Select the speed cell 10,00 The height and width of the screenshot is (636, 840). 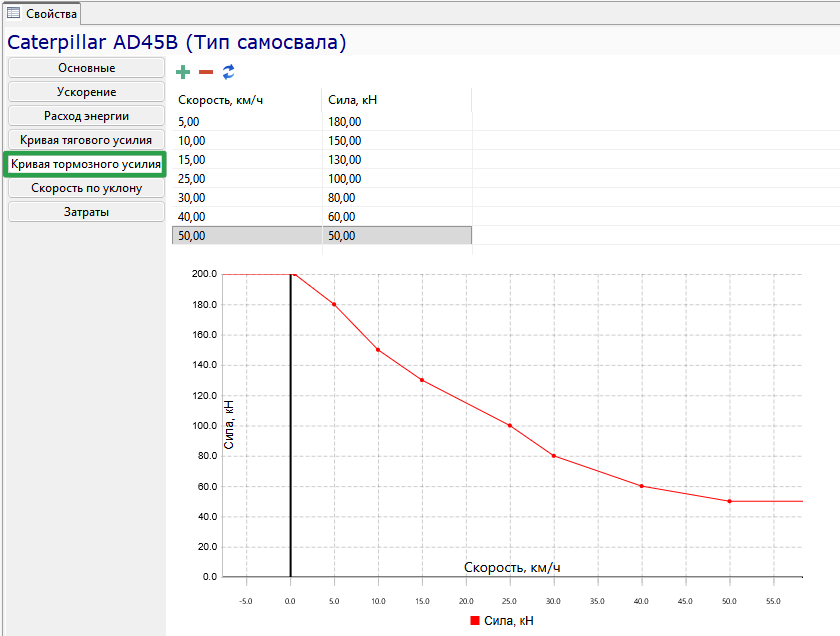(x=247, y=141)
